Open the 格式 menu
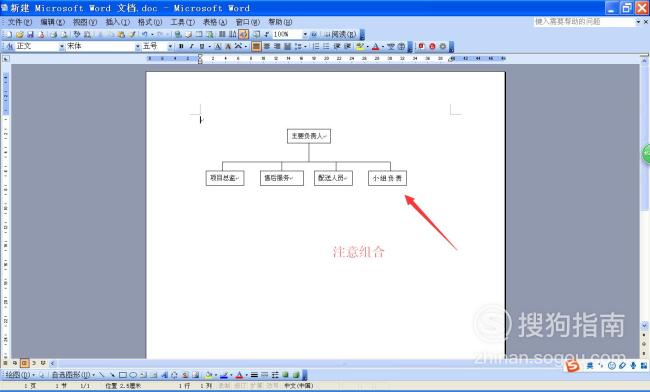650x392 pixels. (x=150, y=22)
